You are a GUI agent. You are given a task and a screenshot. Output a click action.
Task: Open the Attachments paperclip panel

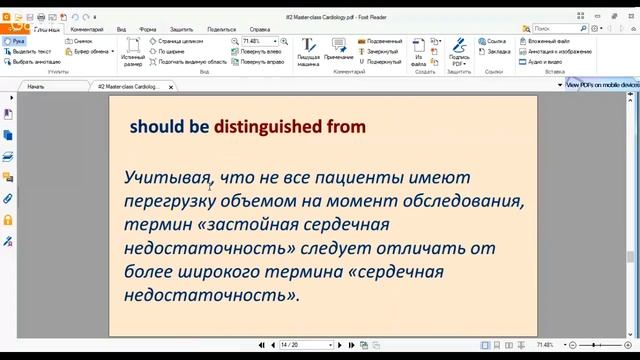[8, 199]
